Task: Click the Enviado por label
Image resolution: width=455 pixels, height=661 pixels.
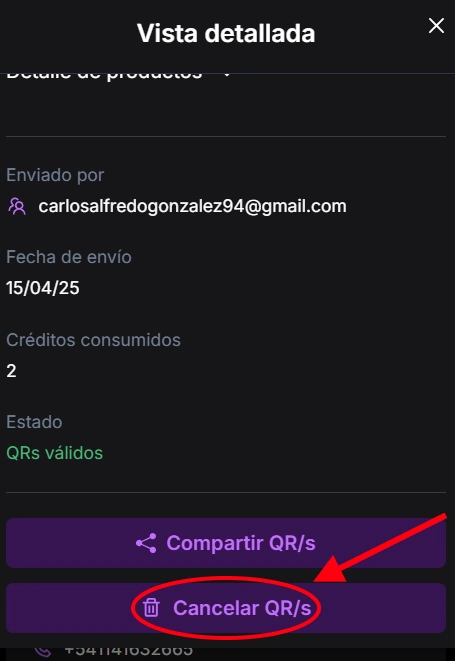Action: (x=55, y=175)
